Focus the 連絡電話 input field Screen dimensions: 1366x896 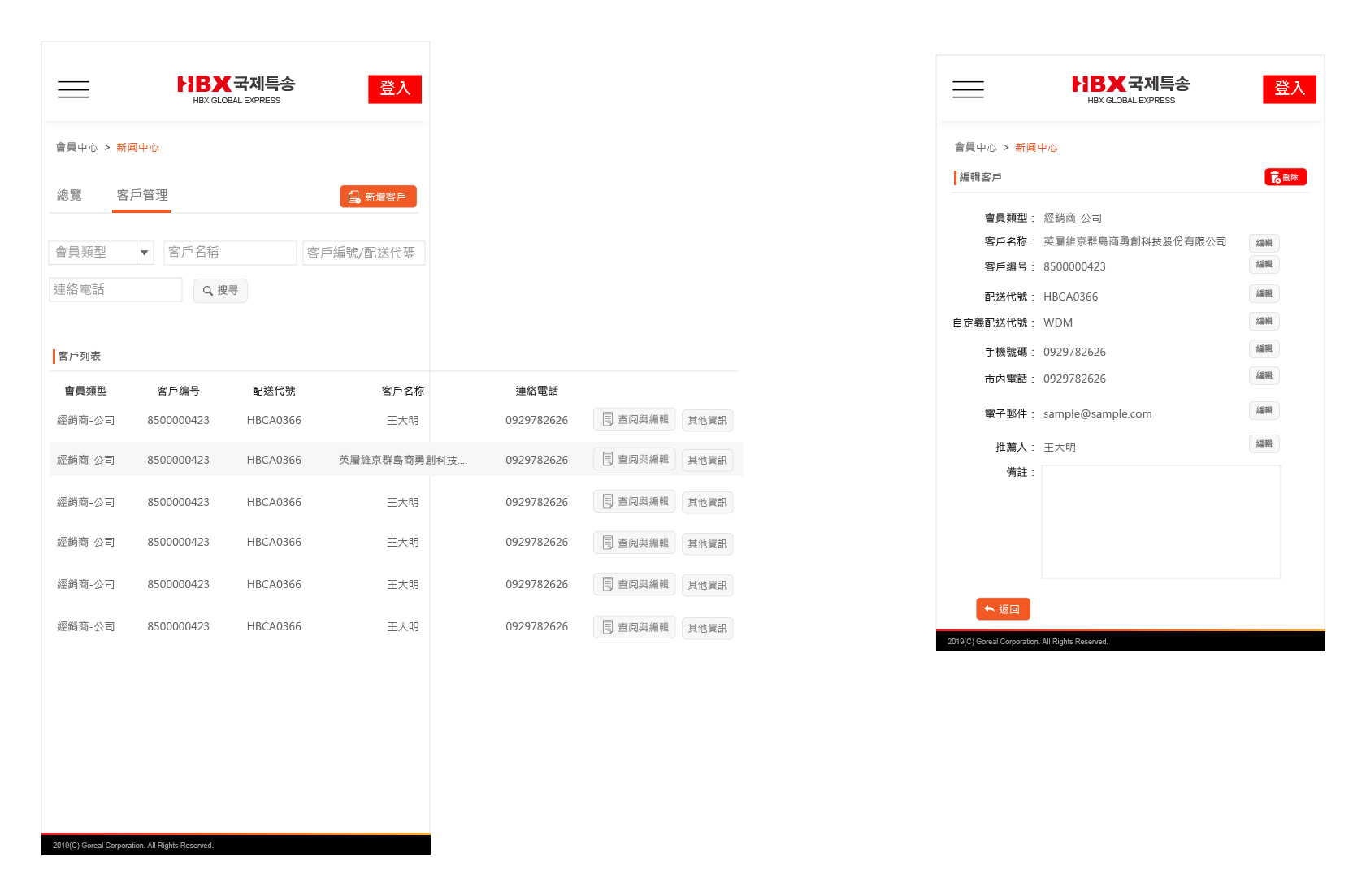115,290
